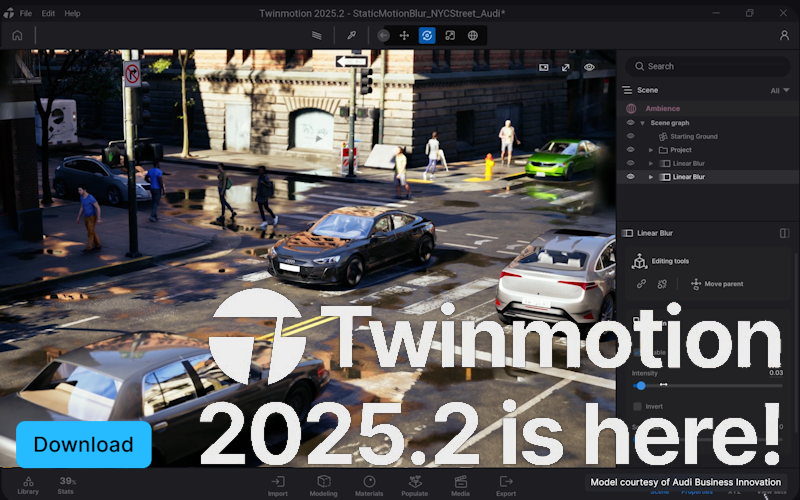The width and height of the screenshot is (800, 500).
Task: Open the Library panel icon
Action: point(28,485)
